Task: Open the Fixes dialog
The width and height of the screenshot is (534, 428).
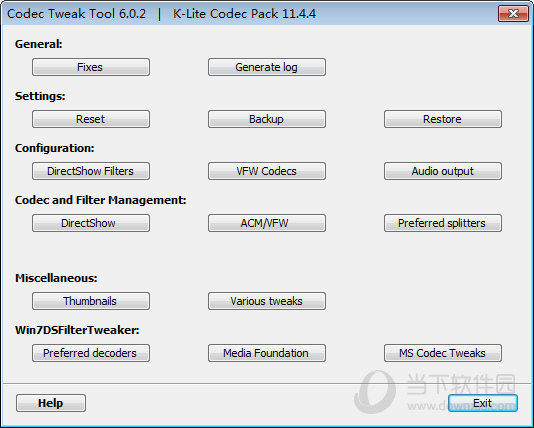Action: point(91,67)
